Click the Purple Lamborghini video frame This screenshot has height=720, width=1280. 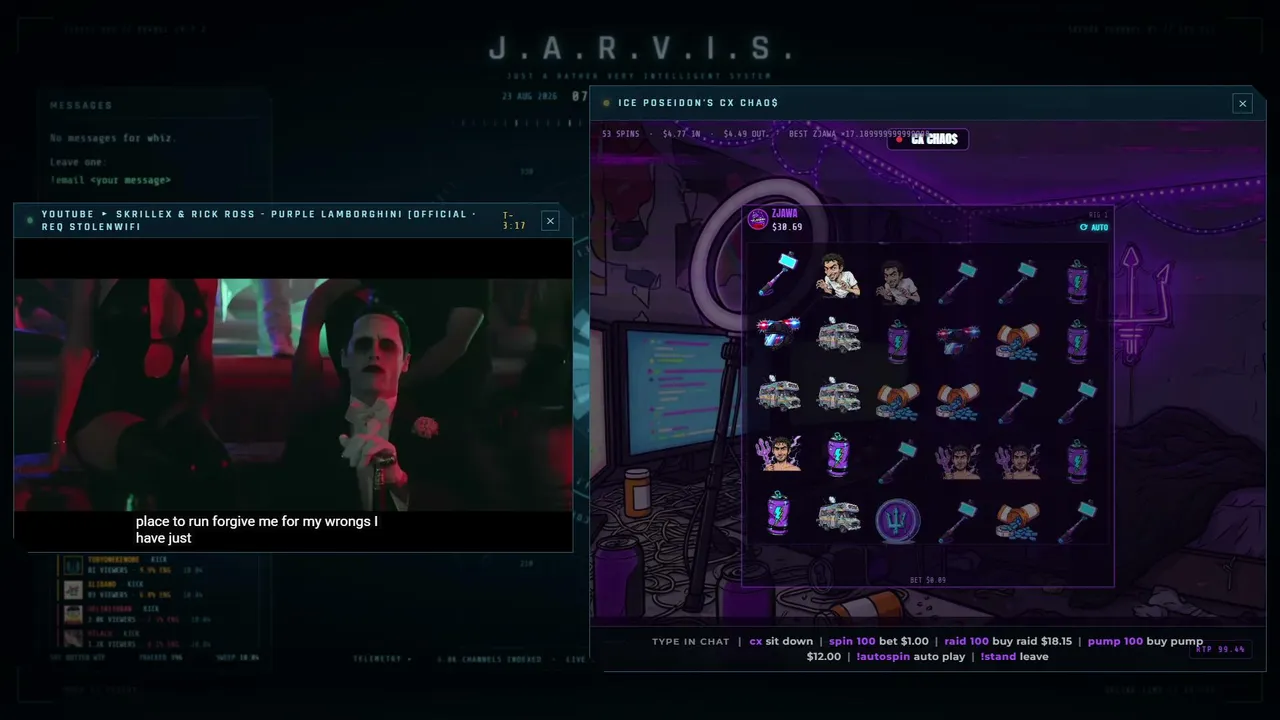click(293, 395)
